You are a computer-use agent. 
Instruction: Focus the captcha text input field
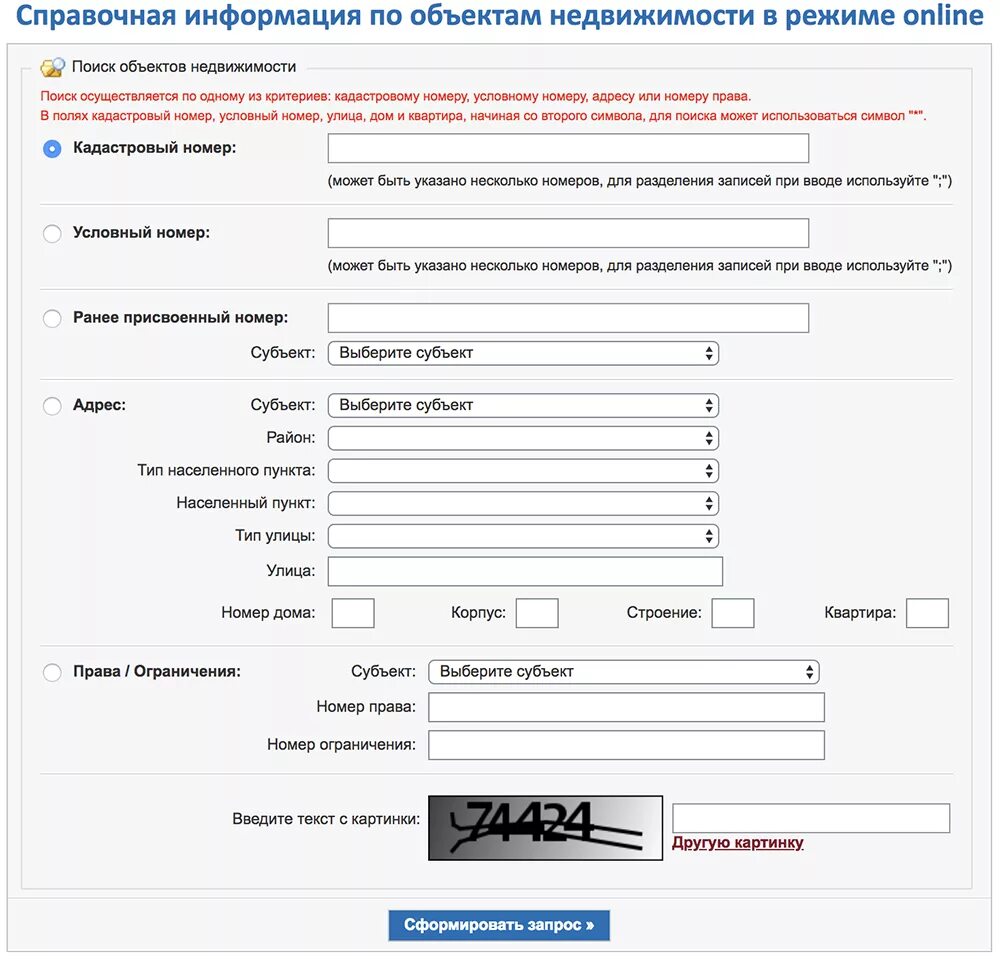click(811, 818)
